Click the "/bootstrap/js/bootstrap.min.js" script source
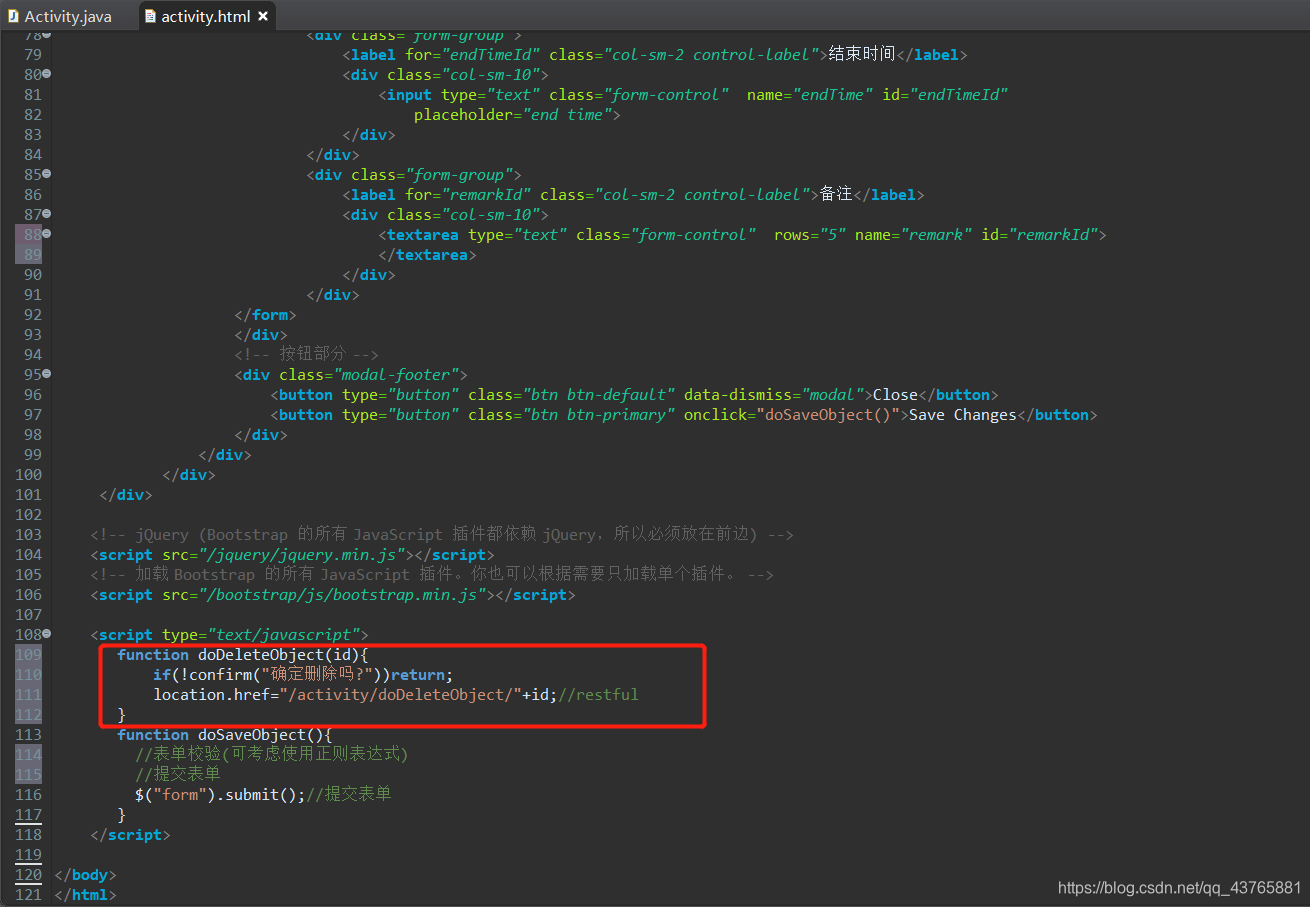Viewport: 1310px width, 907px height. coord(342,595)
